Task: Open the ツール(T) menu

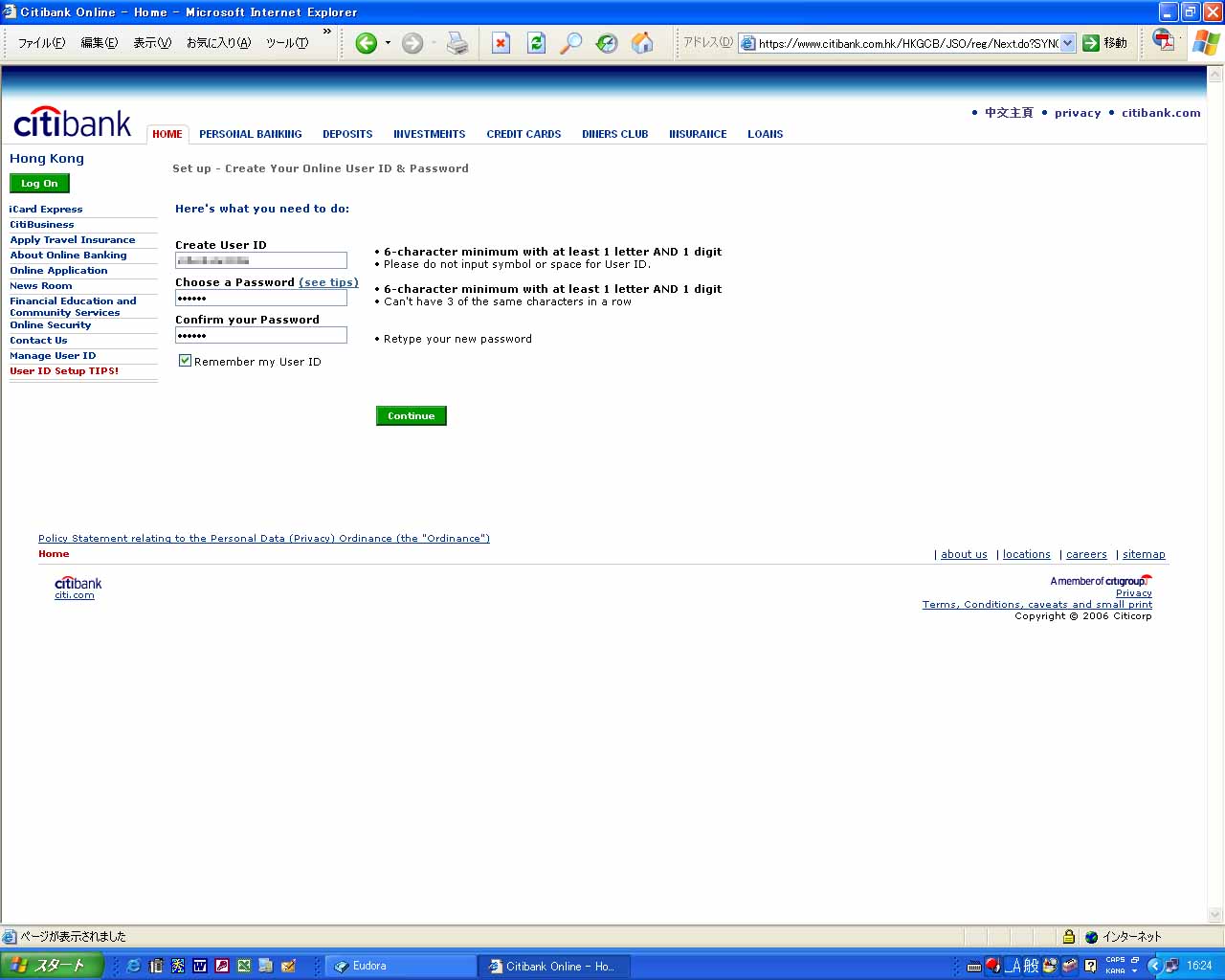Action: (287, 43)
